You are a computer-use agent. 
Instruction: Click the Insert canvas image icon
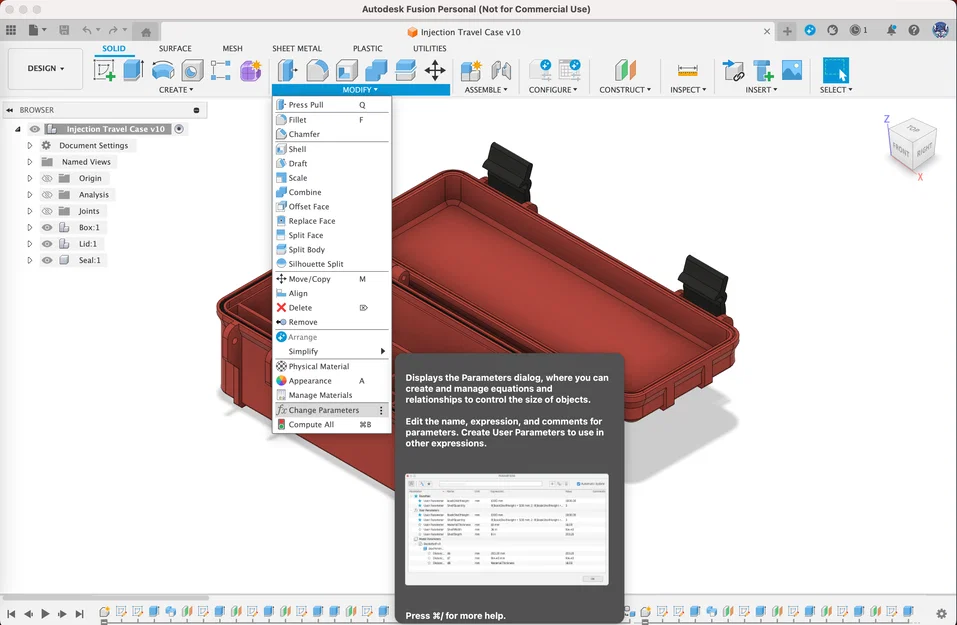point(792,70)
